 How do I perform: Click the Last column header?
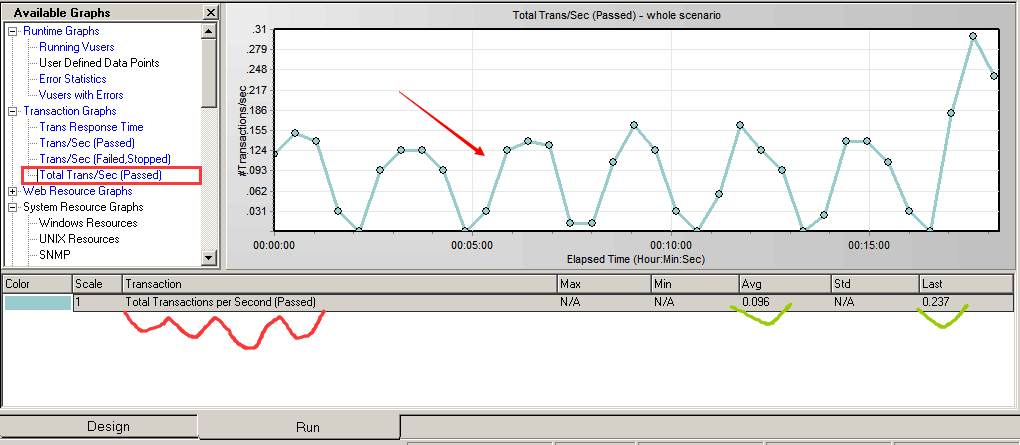965,284
